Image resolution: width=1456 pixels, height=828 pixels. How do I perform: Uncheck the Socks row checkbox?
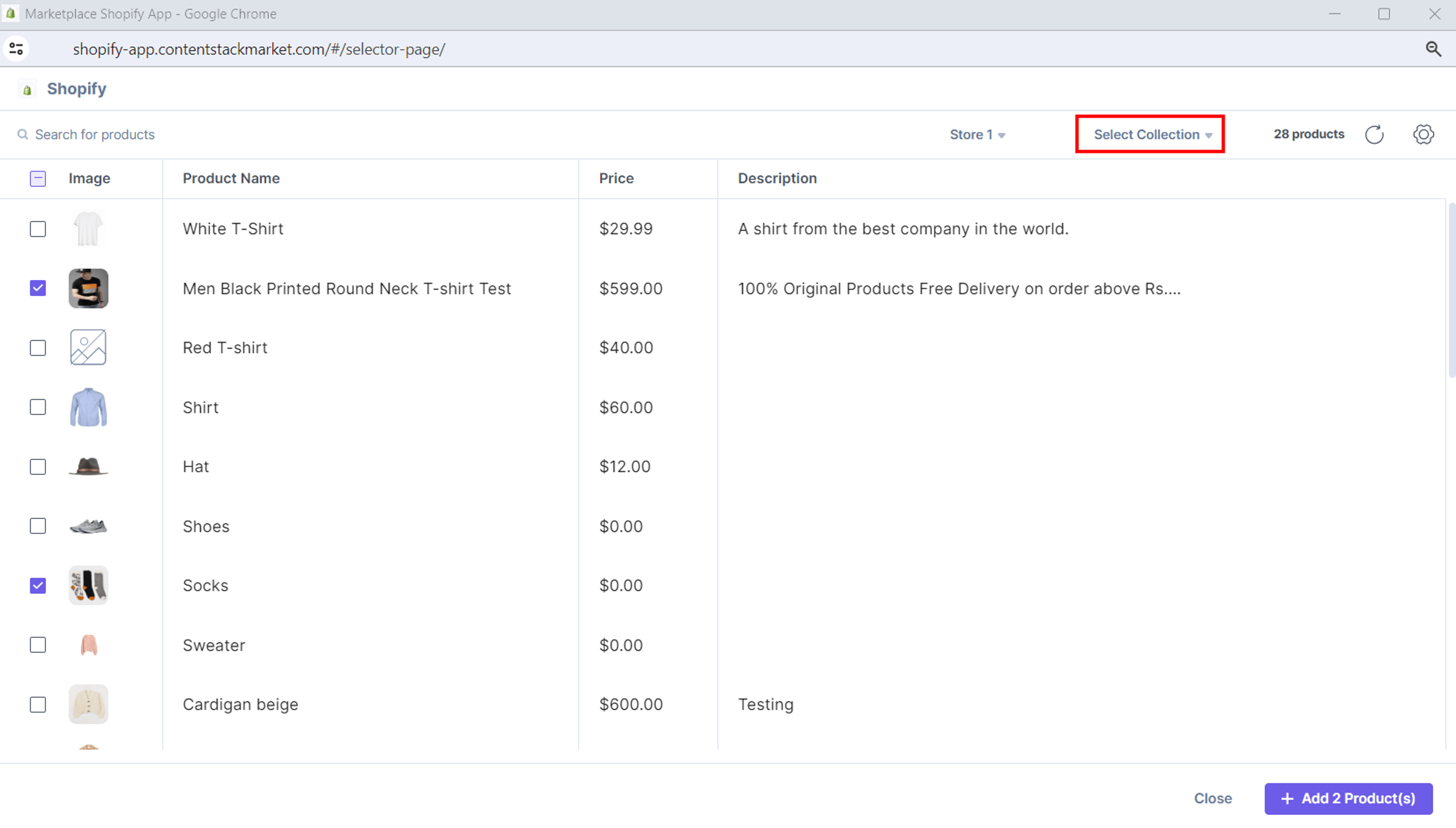click(38, 585)
